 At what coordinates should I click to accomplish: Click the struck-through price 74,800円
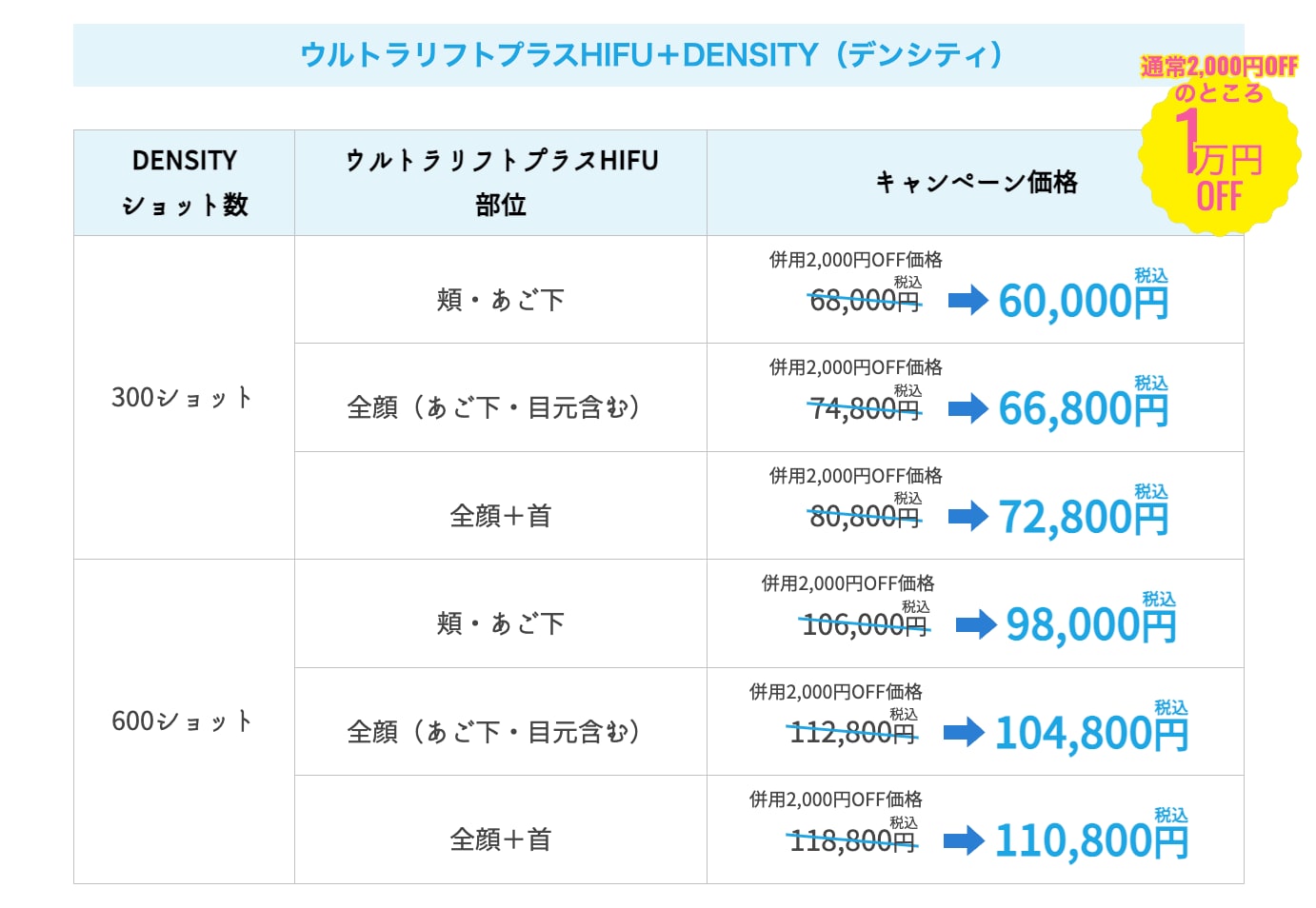pos(865,409)
